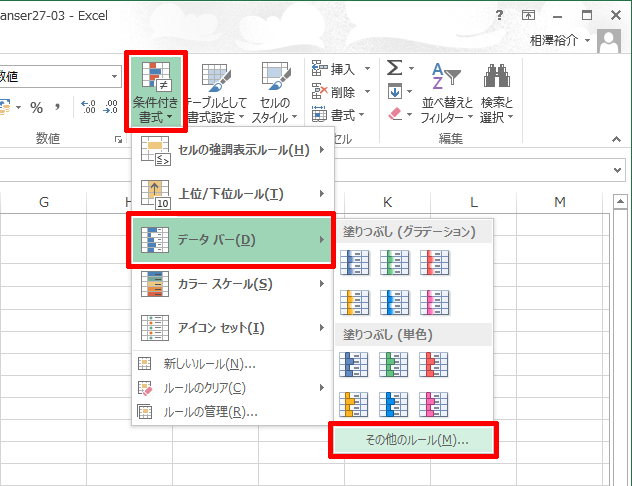Image resolution: width=632 pixels, height=486 pixels.
Task: Expand the Clear dropdown arrow
Action: (409, 114)
